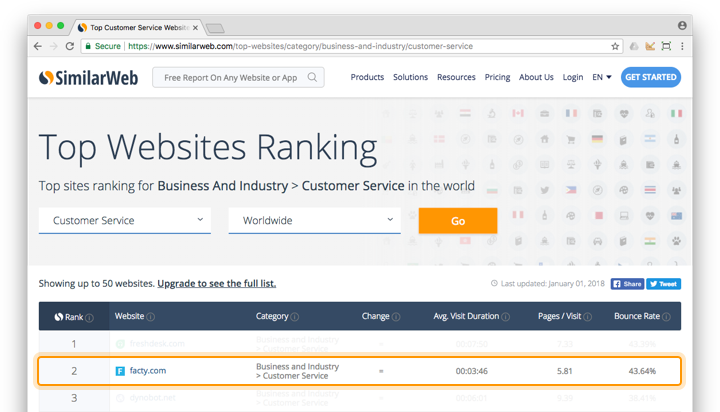
Task: Open the Customer Service category dropdown
Action: pyautogui.click(x=124, y=220)
